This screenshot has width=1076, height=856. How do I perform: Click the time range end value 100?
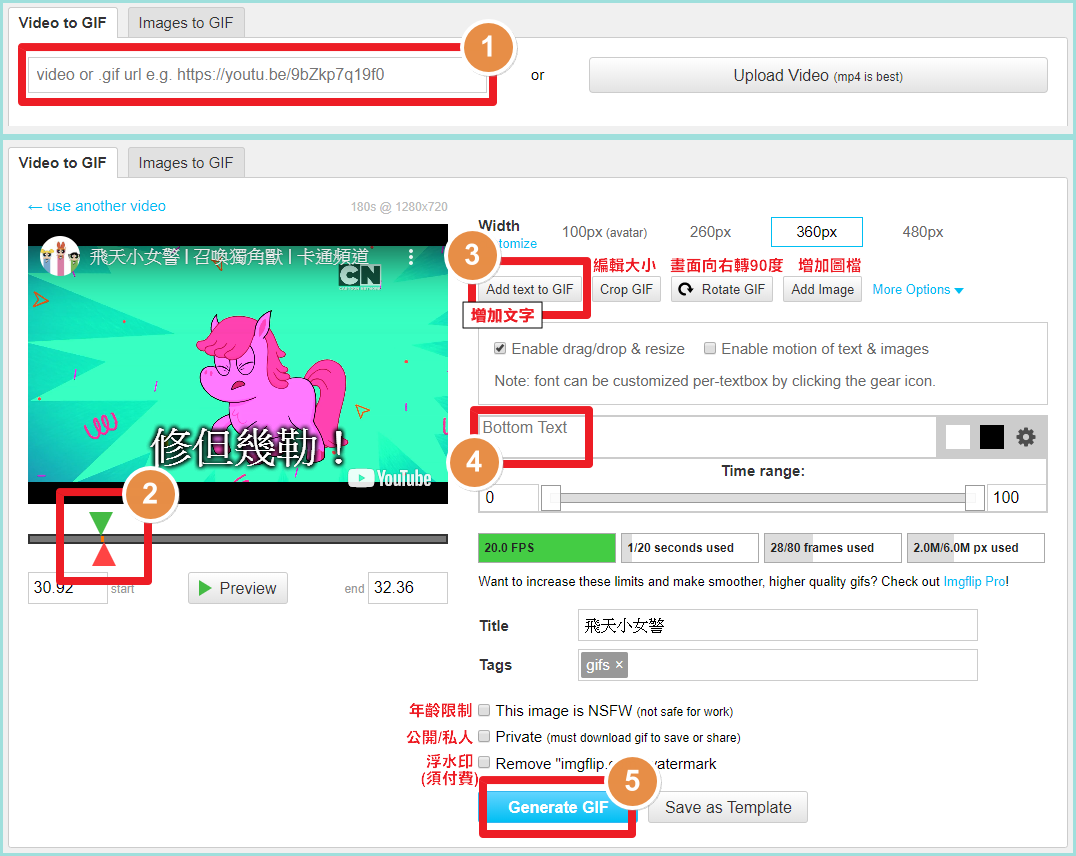point(1016,498)
